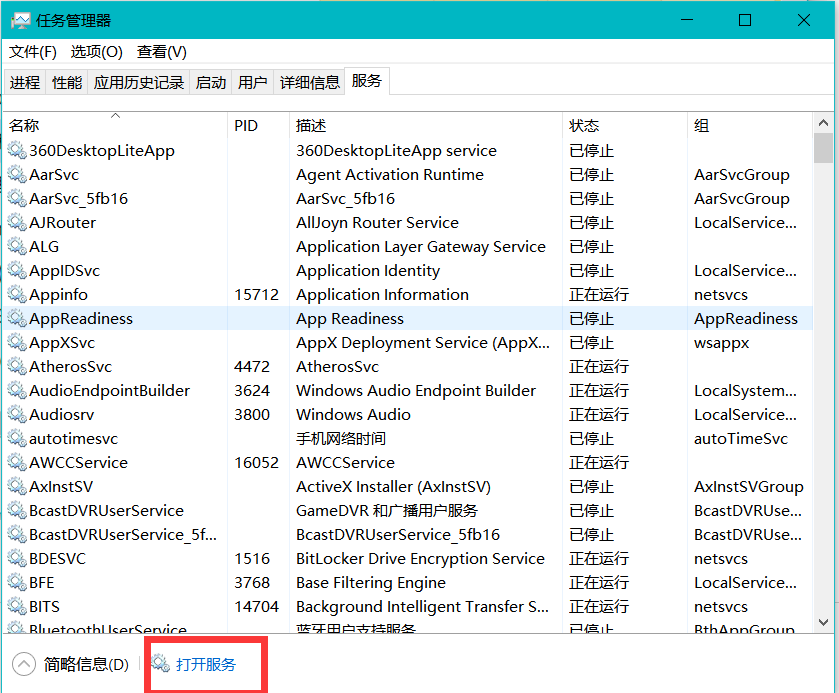Screen dimensions: 839x693
Task: Select the BcastDVRUserService_5f... name cell
Action: click(x=123, y=535)
